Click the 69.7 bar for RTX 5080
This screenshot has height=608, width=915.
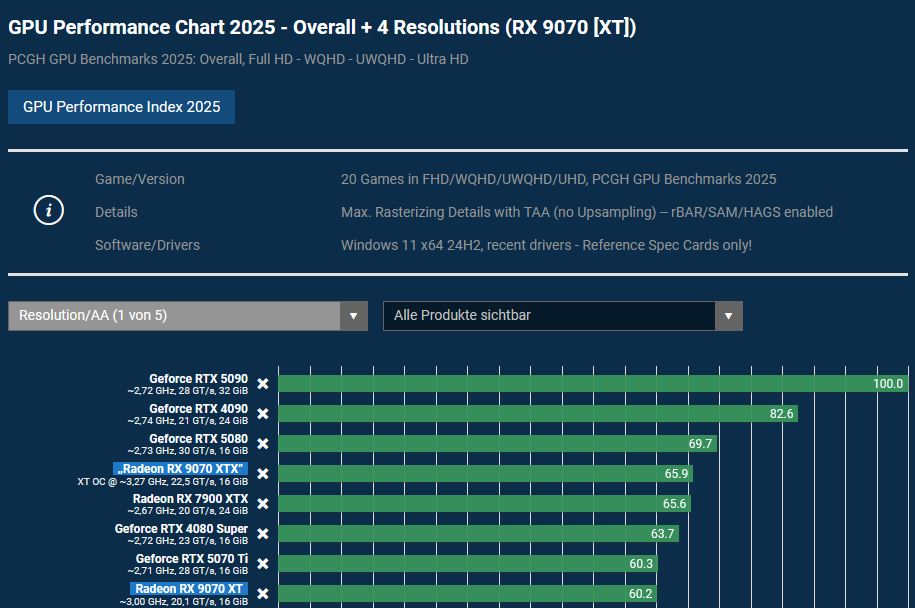tap(497, 444)
